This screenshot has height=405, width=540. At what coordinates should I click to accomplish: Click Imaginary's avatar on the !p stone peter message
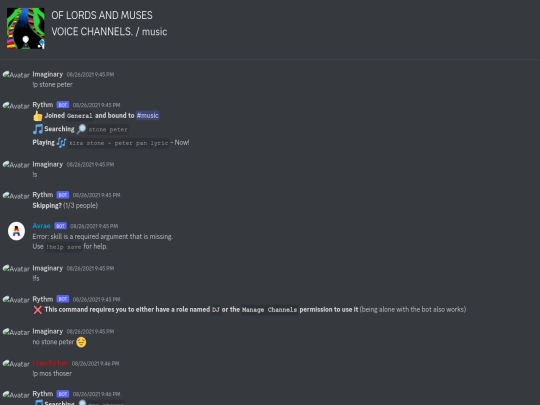16,75
